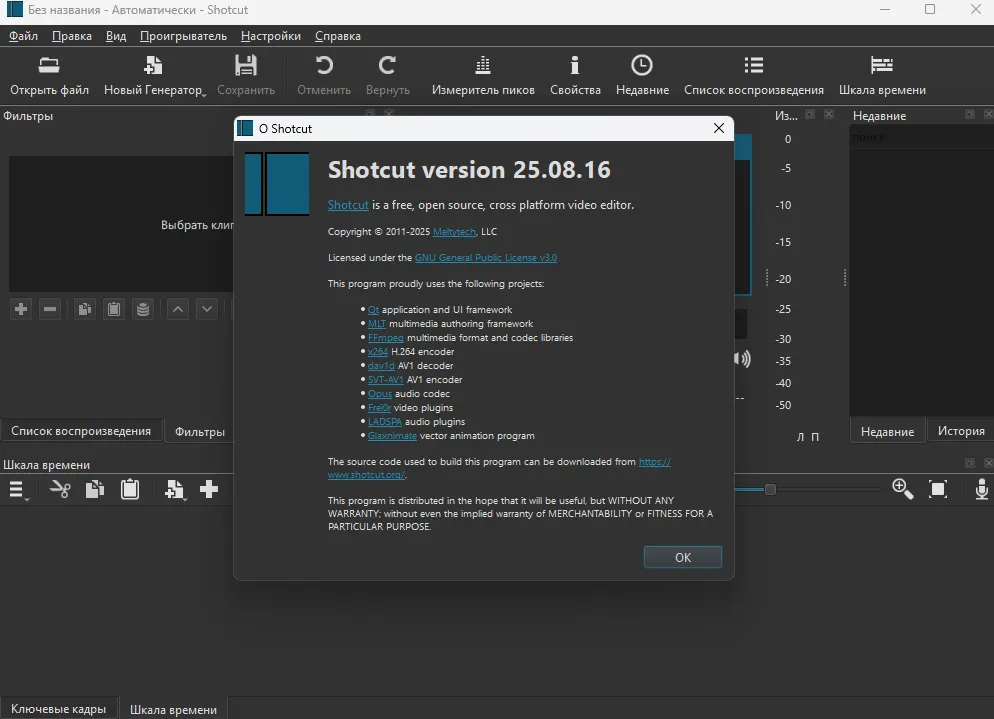Toggle the volume speaker icon

(742, 359)
